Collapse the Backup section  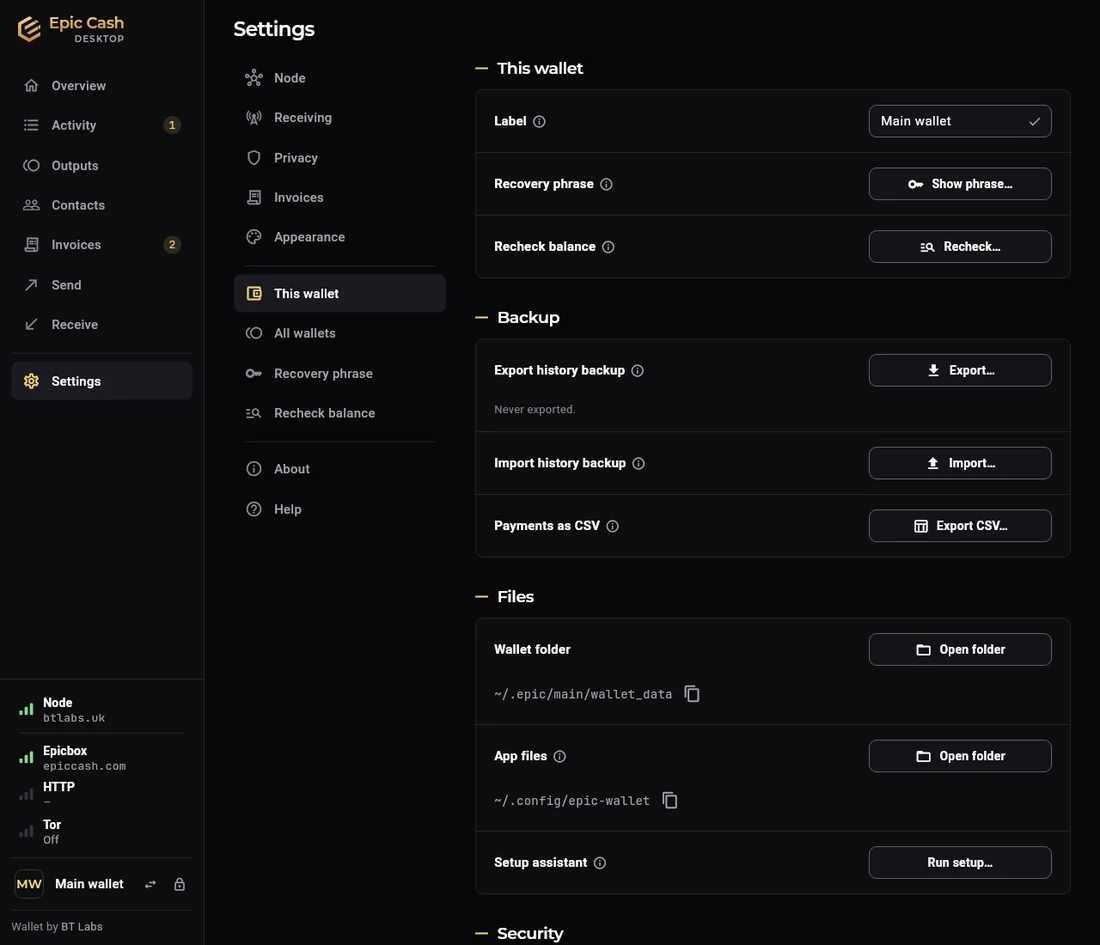(481, 317)
